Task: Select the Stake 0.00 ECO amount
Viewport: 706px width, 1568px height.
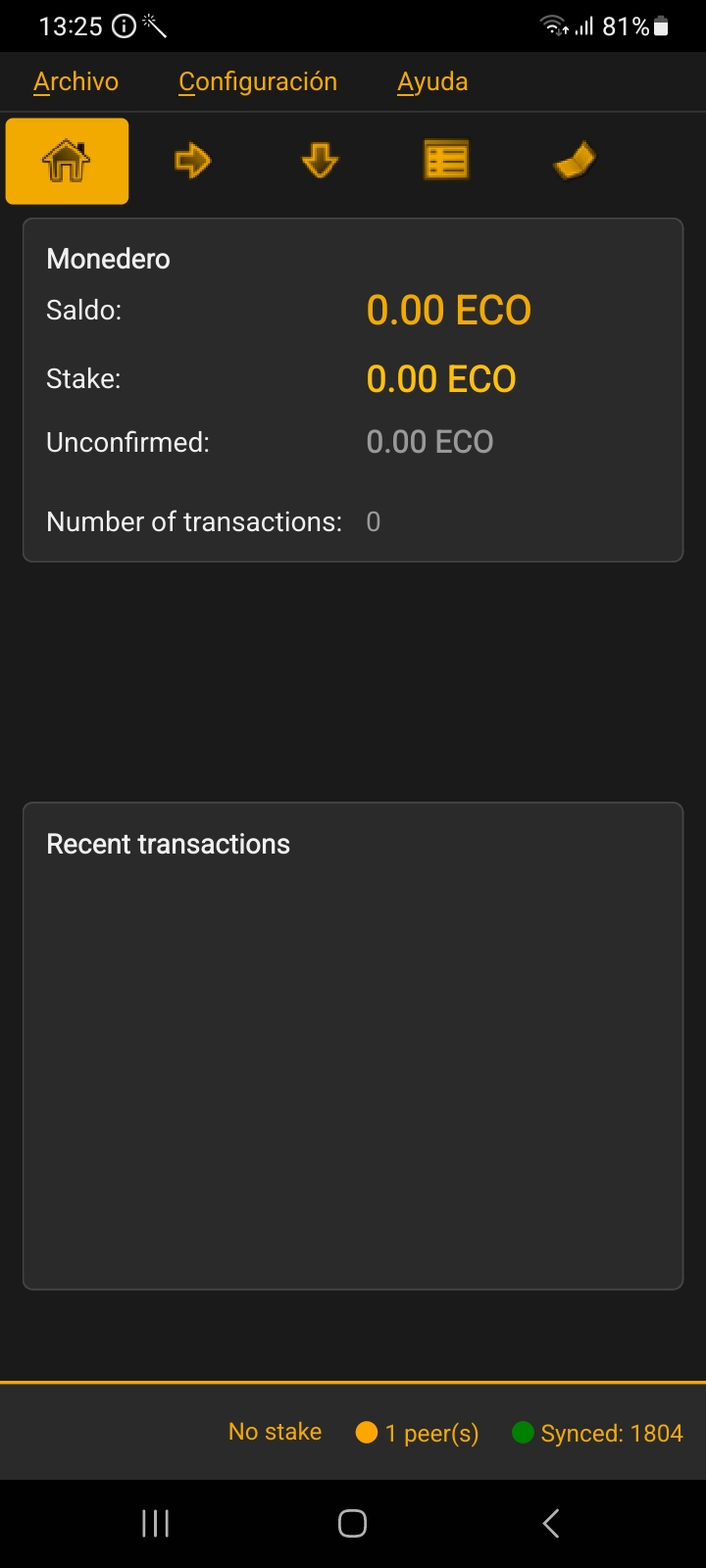Action: point(441,379)
